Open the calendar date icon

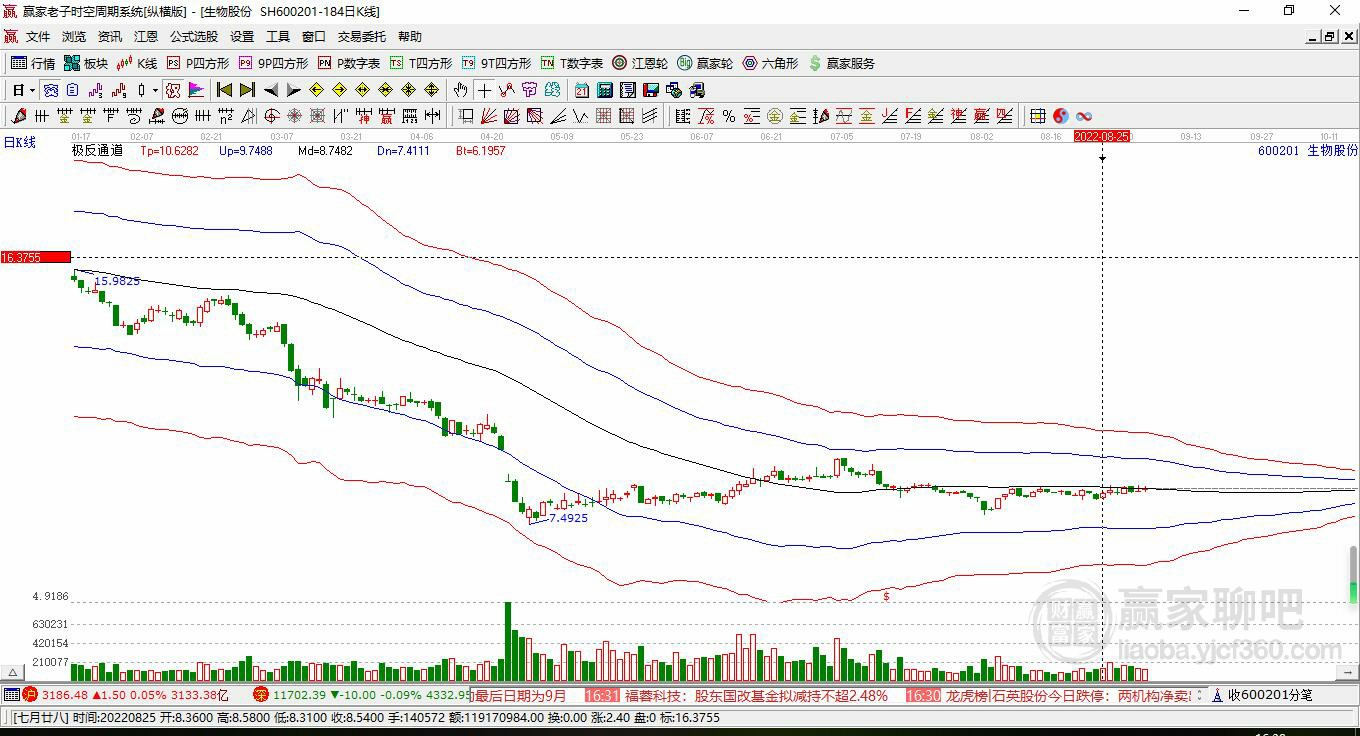pyautogui.click(x=582, y=90)
